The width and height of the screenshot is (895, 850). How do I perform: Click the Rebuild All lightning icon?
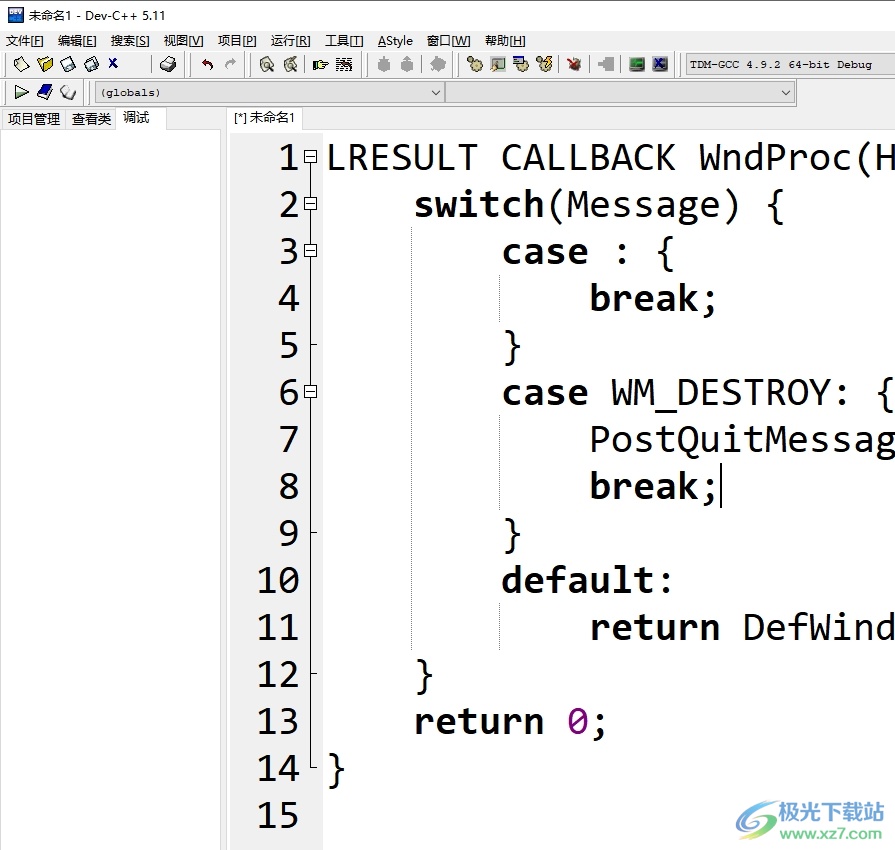pyautogui.click(x=545, y=64)
